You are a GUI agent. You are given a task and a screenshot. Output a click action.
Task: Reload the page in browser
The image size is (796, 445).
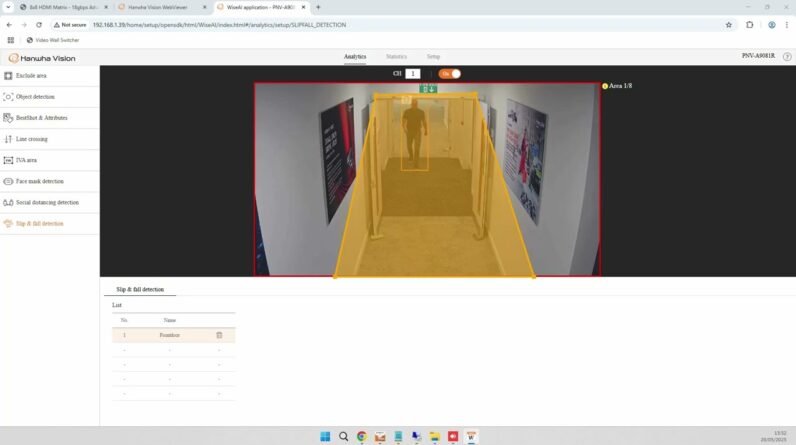39,25
